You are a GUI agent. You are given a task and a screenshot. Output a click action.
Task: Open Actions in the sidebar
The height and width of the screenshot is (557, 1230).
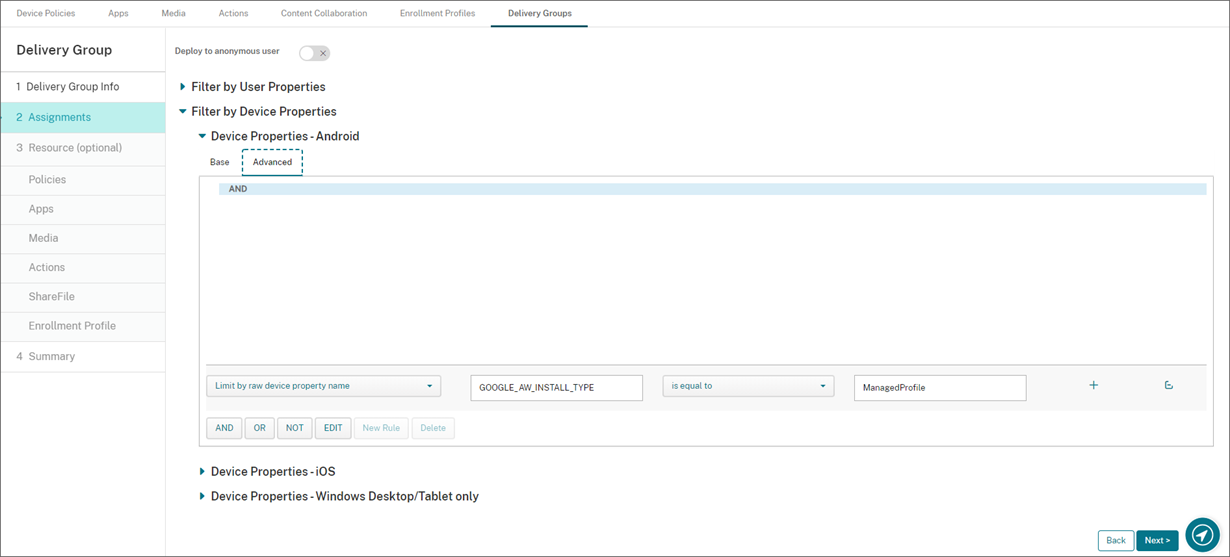point(83,267)
